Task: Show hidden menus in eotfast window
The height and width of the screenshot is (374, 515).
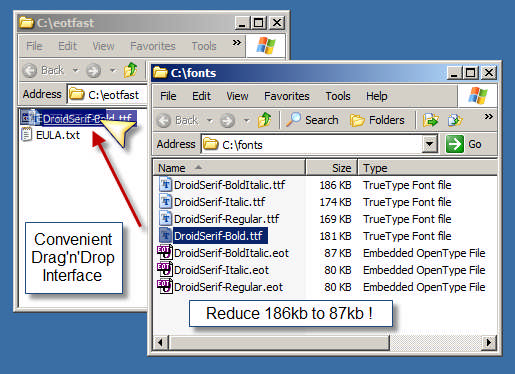Action: click(237, 43)
